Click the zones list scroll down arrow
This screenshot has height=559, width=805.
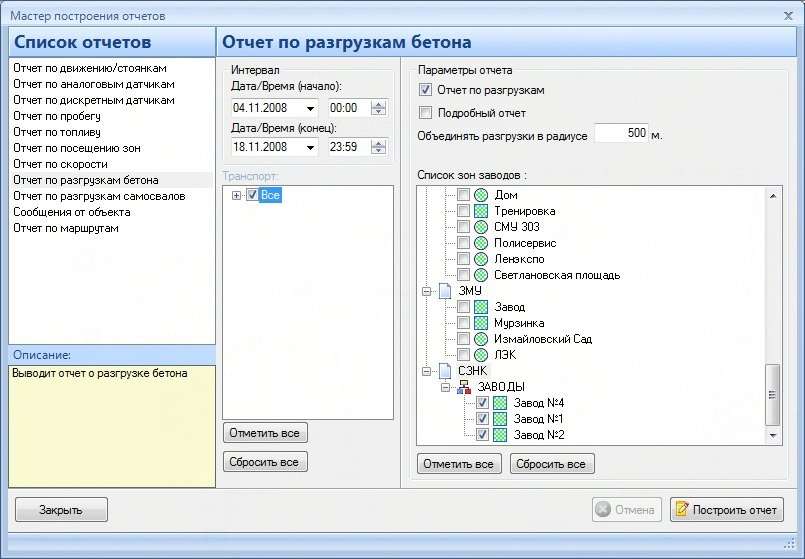773,436
